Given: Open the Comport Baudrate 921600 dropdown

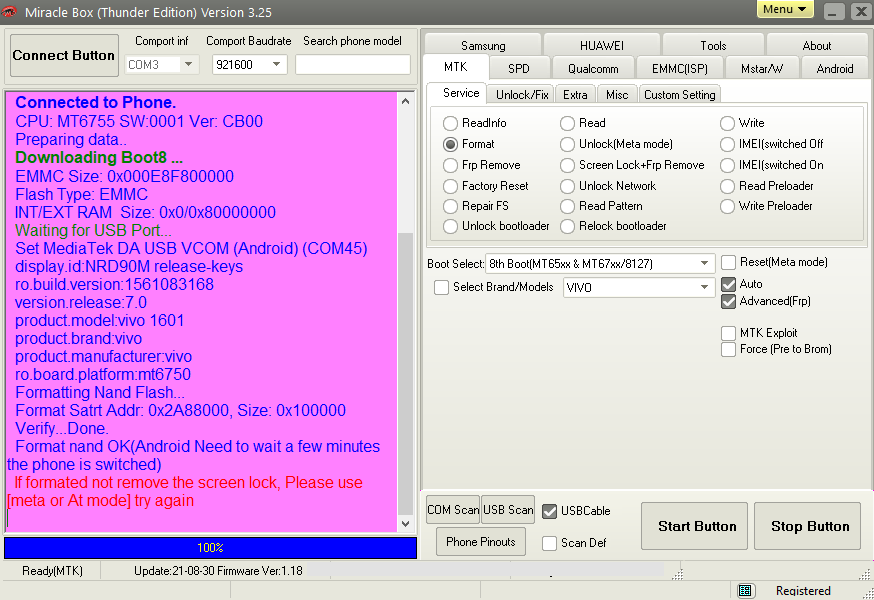Looking at the screenshot, I should click(276, 65).
